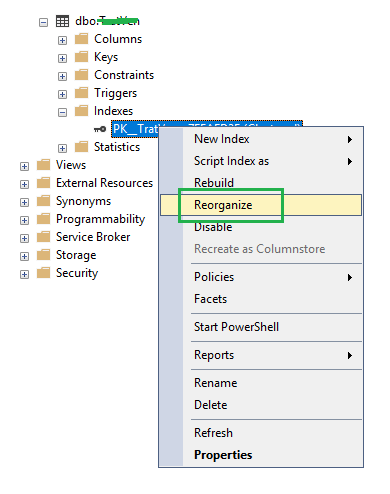The image size is (390, 494).
Task: Click Recreate as Columnstore menu entry
Action: (x=261, y=249)
